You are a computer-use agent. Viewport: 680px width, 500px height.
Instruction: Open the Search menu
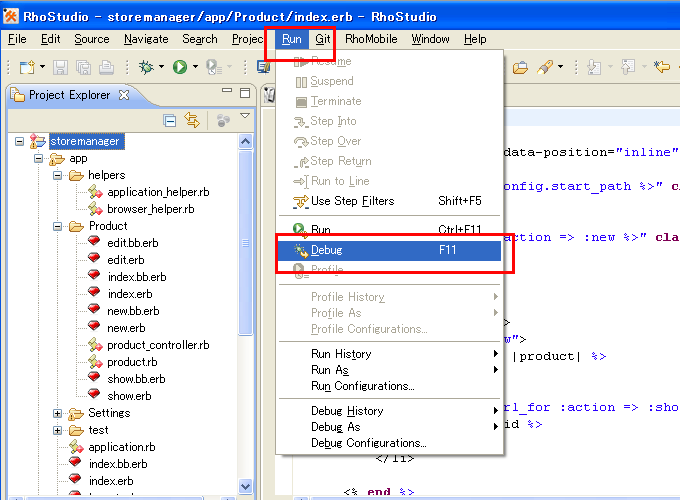tap(199, 39)
